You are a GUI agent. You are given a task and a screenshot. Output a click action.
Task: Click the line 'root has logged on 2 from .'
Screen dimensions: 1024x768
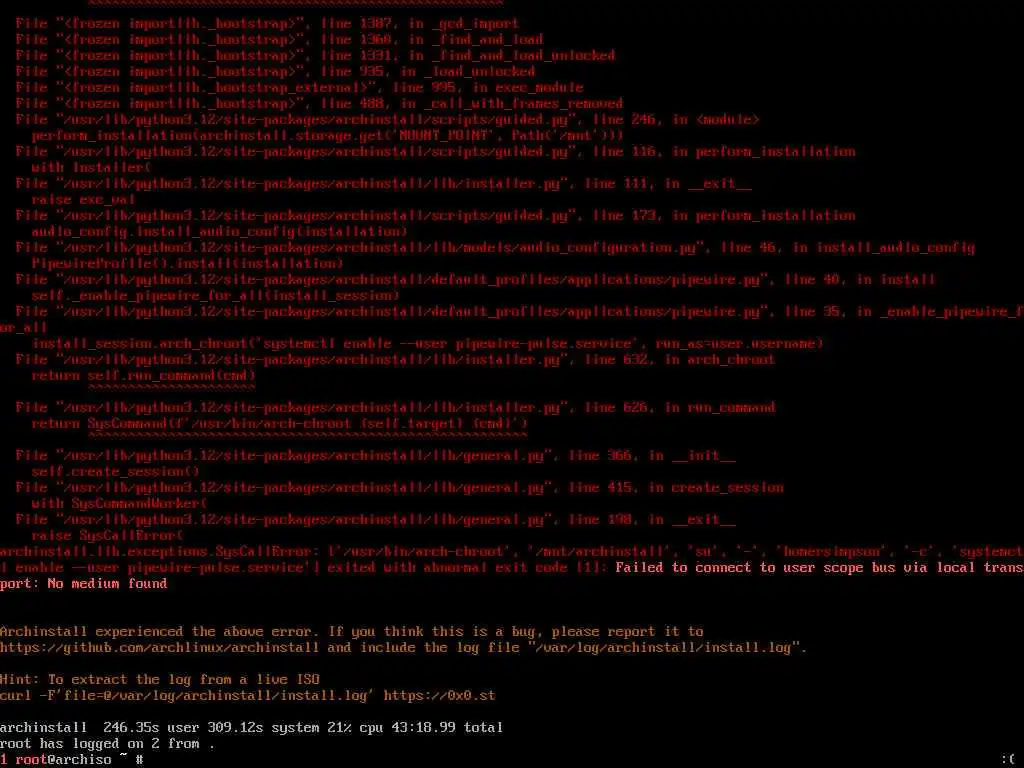[x=107, y=744]
